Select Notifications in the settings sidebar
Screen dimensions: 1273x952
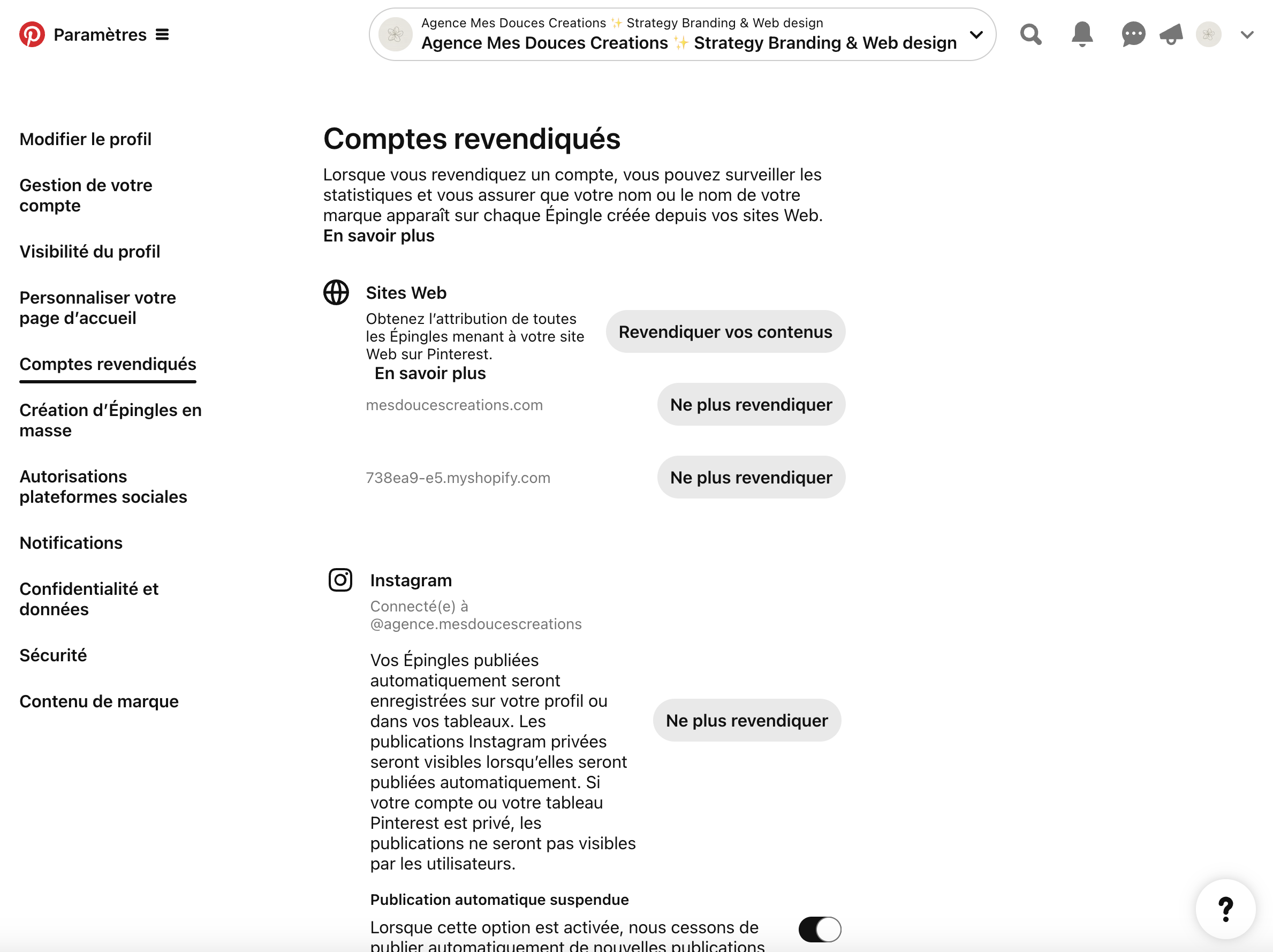[x=71, y=542]
